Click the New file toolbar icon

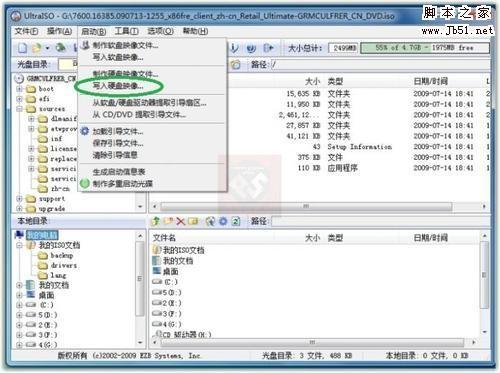click(x=22, y=48)
